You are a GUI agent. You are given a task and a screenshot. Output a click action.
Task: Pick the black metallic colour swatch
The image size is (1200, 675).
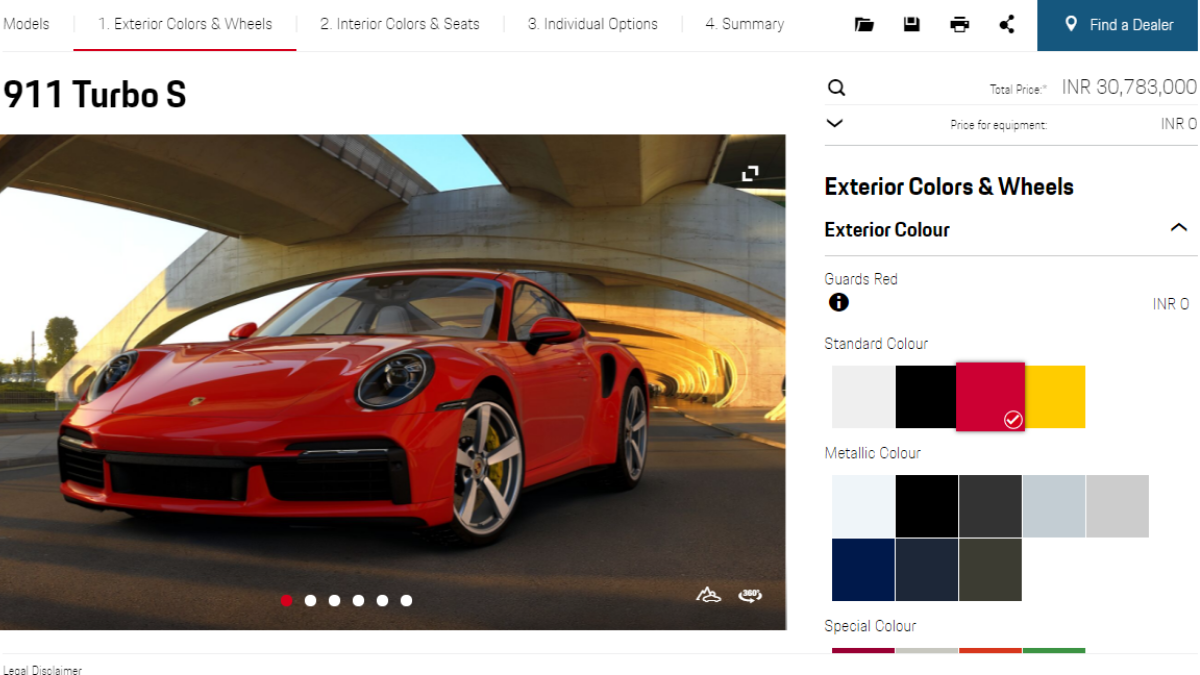pos(927,506)
